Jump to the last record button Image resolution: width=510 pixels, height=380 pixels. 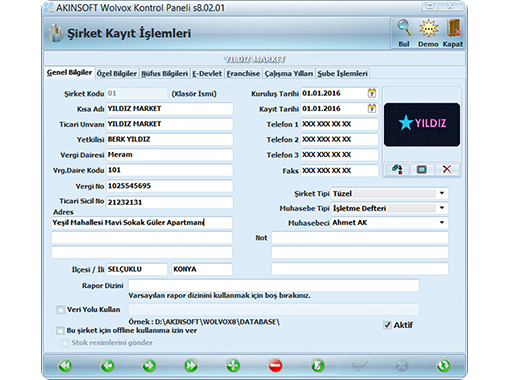coord(191,366)
